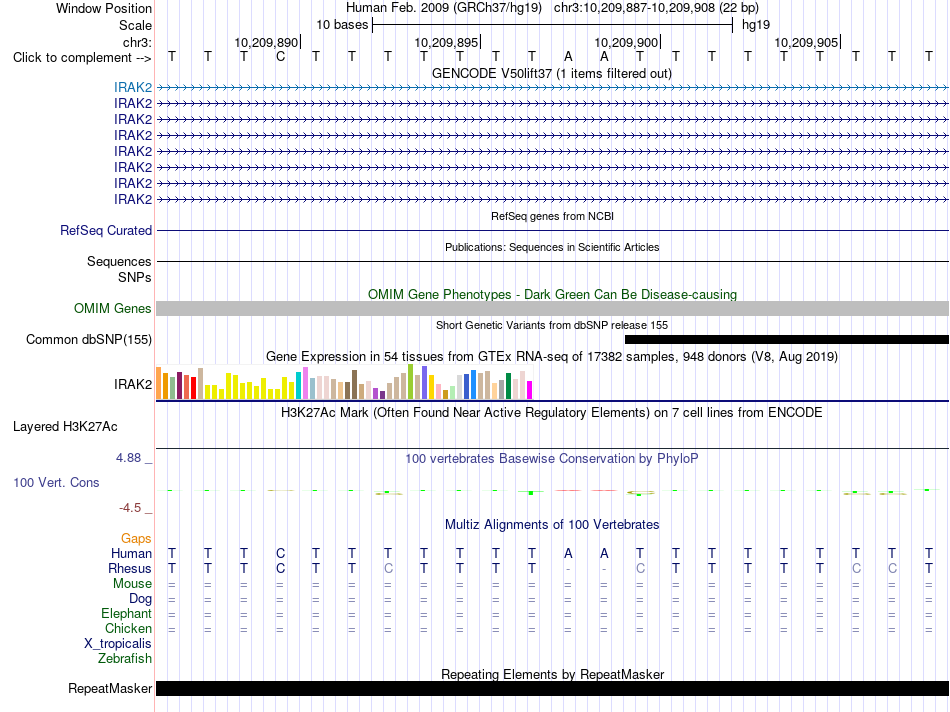Click the IRAK2 label beside GTEx expression bars
The image size is (950, 712).
(133, 384)
